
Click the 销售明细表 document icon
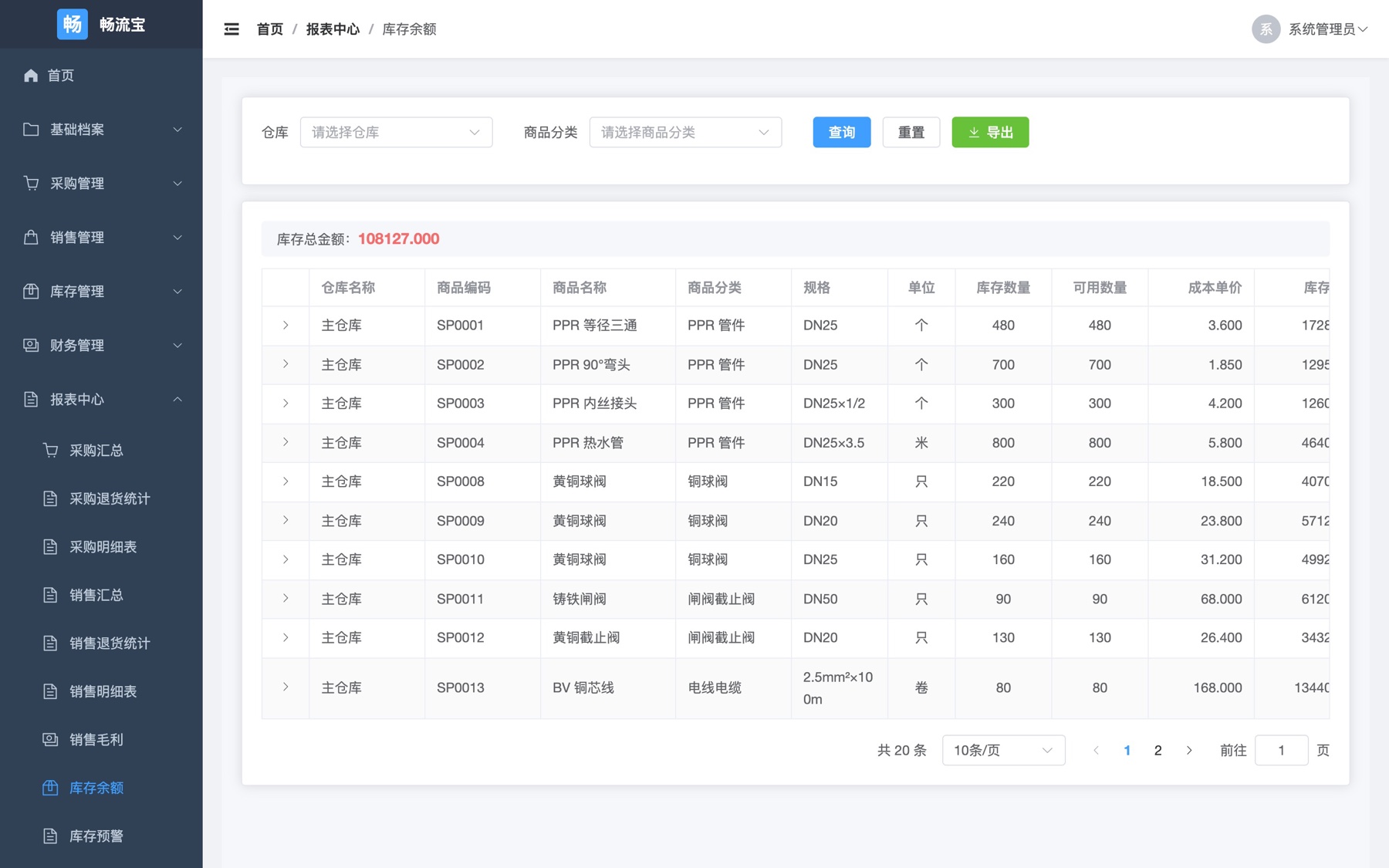click(50, 691)
